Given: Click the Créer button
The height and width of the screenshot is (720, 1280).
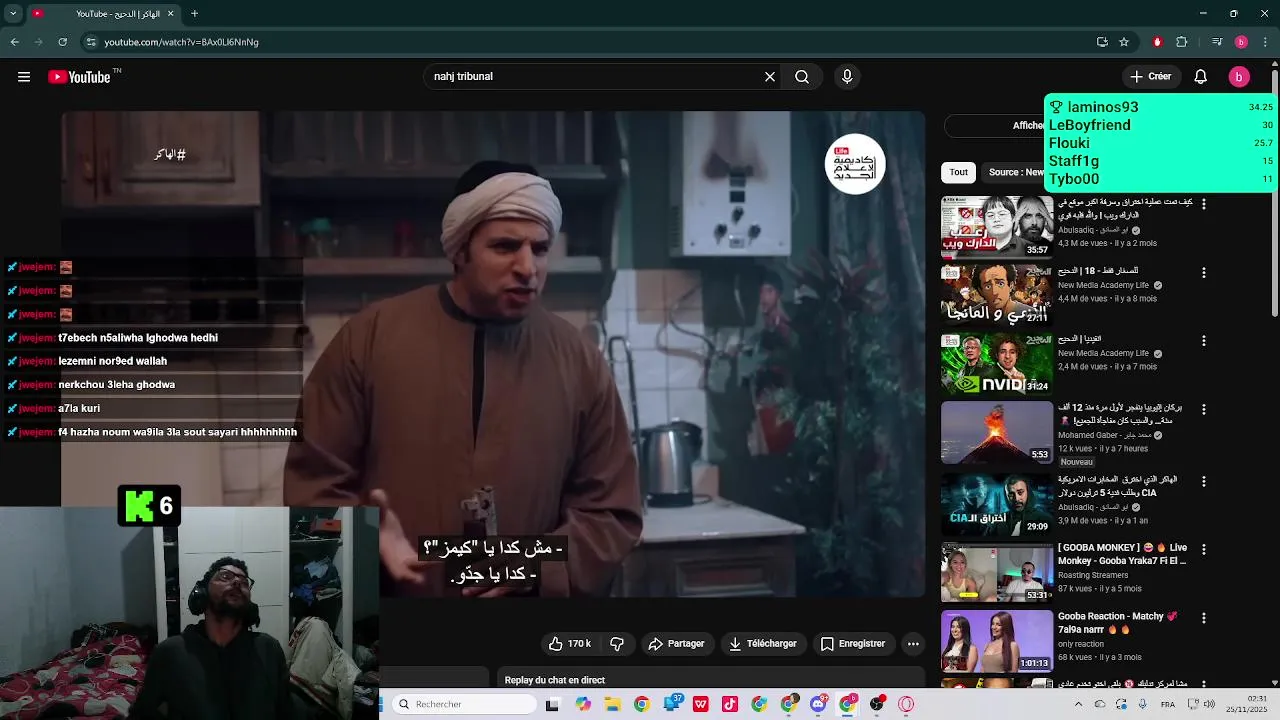Looking at the screenshot, I should point(1150,77).
